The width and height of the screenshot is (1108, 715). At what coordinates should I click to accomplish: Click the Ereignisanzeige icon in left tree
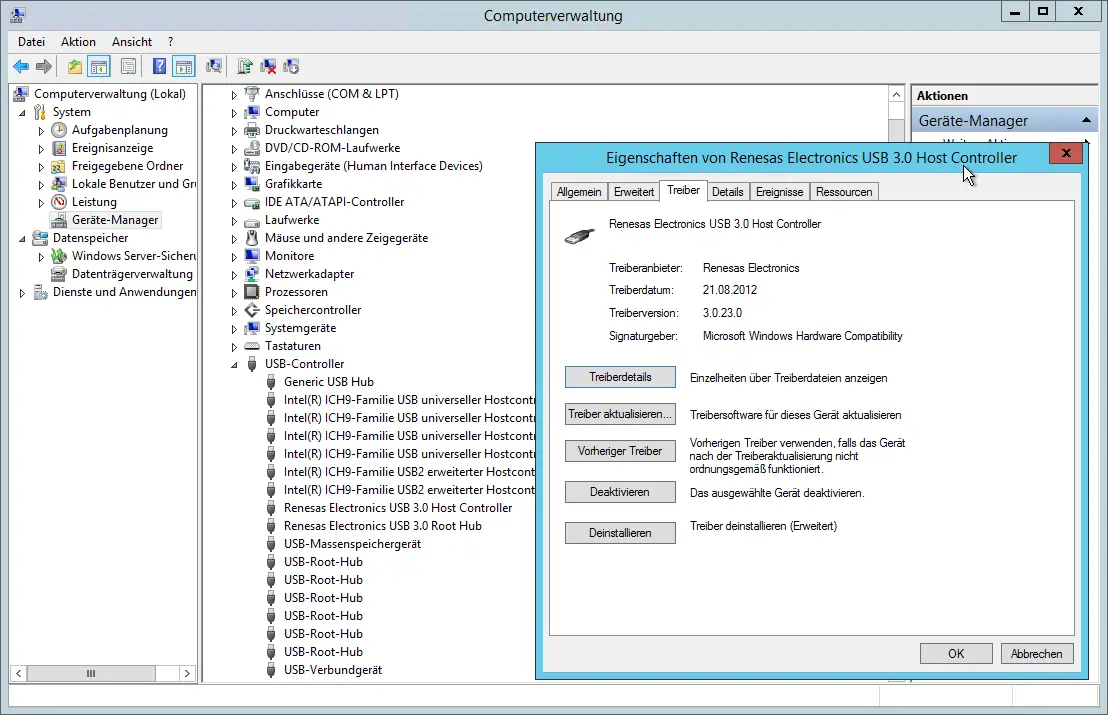click(59, 148)
